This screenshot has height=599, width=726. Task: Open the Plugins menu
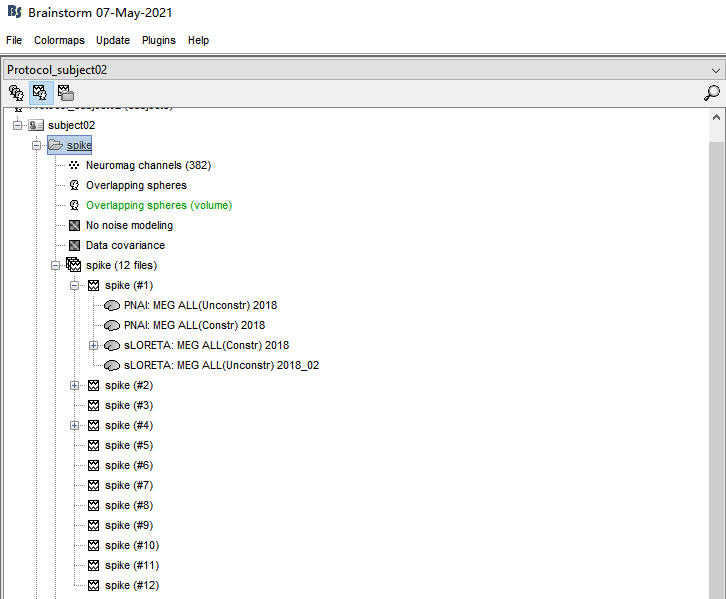159,40
